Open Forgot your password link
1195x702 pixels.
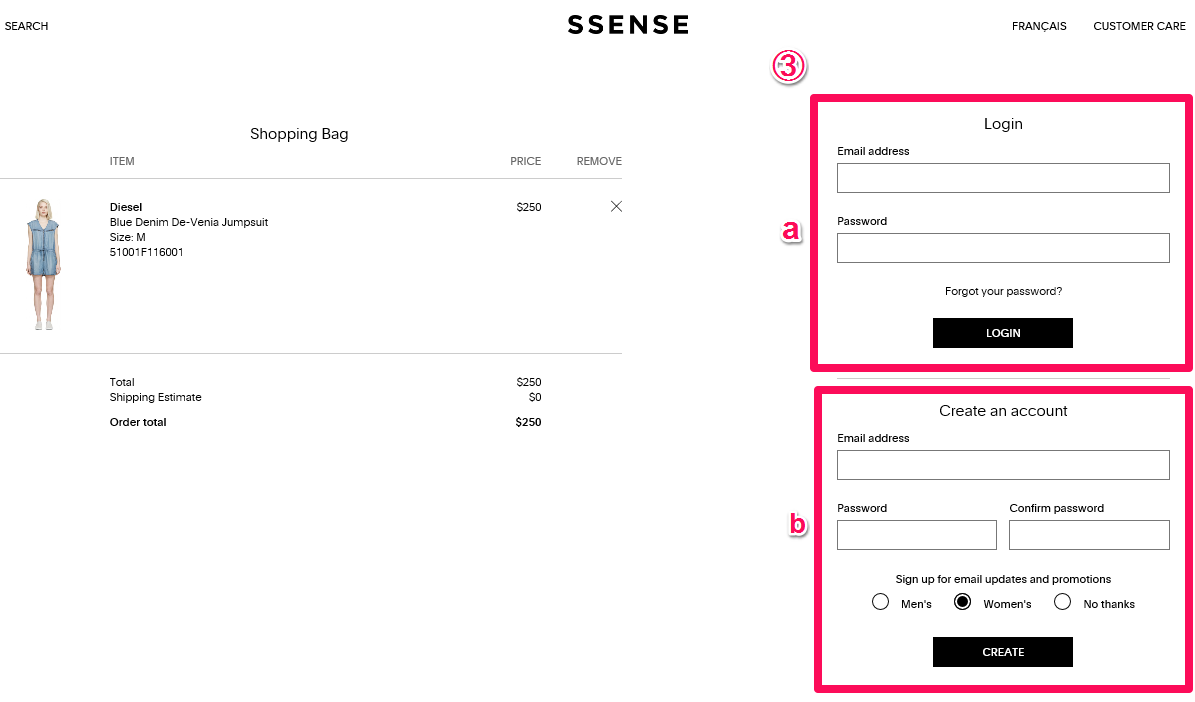1003,291
